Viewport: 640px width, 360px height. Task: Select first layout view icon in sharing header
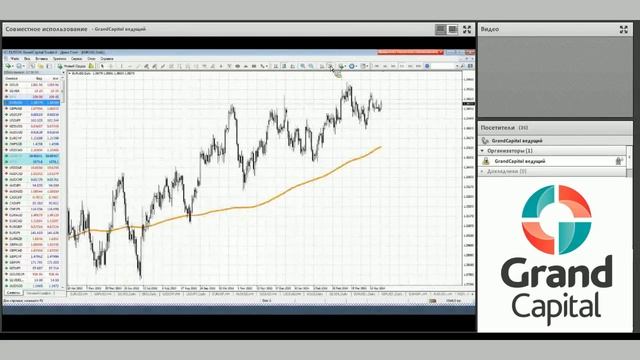(x=441, y=29)
